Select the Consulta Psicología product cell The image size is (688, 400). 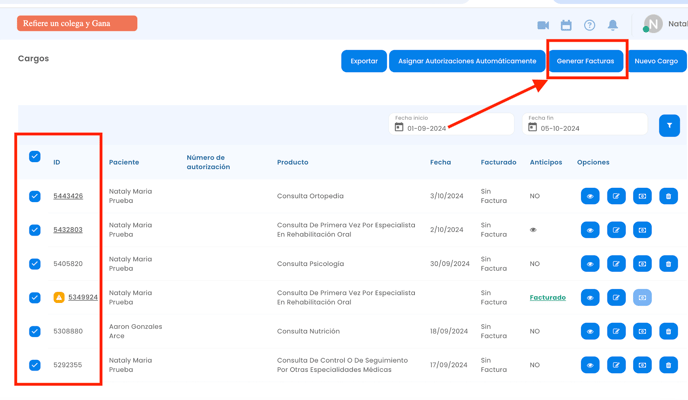coord(310,264)
